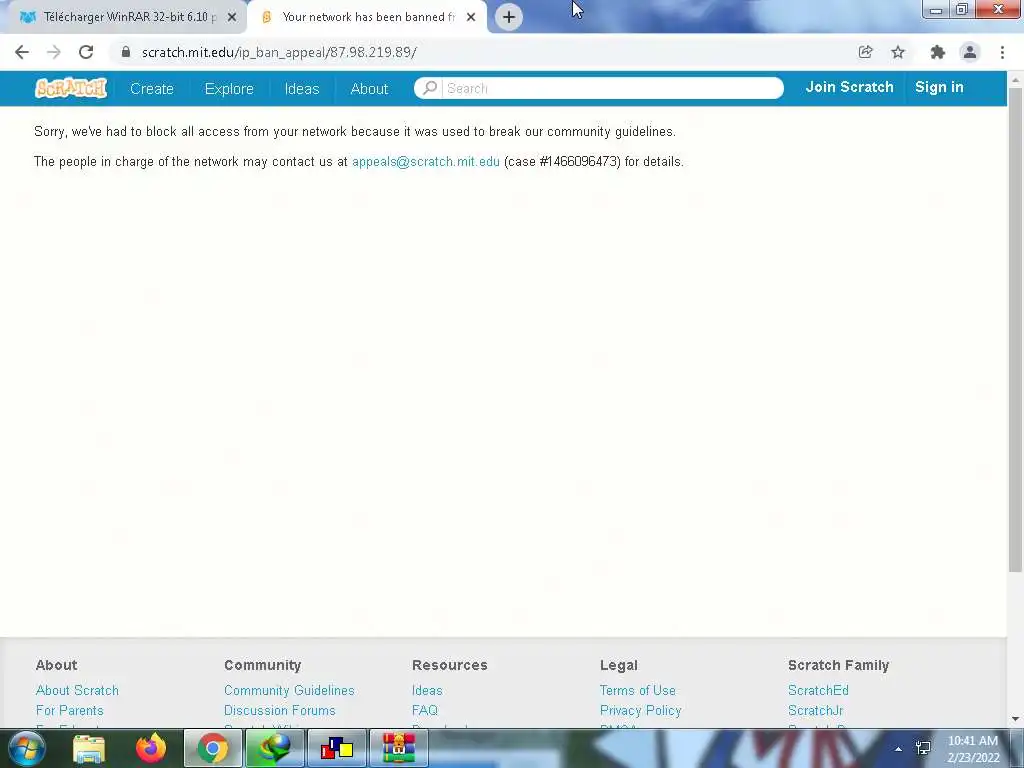Click the scrollbar up arrow
This screenshot has width=1024, height=768.
click(1015, 80)
